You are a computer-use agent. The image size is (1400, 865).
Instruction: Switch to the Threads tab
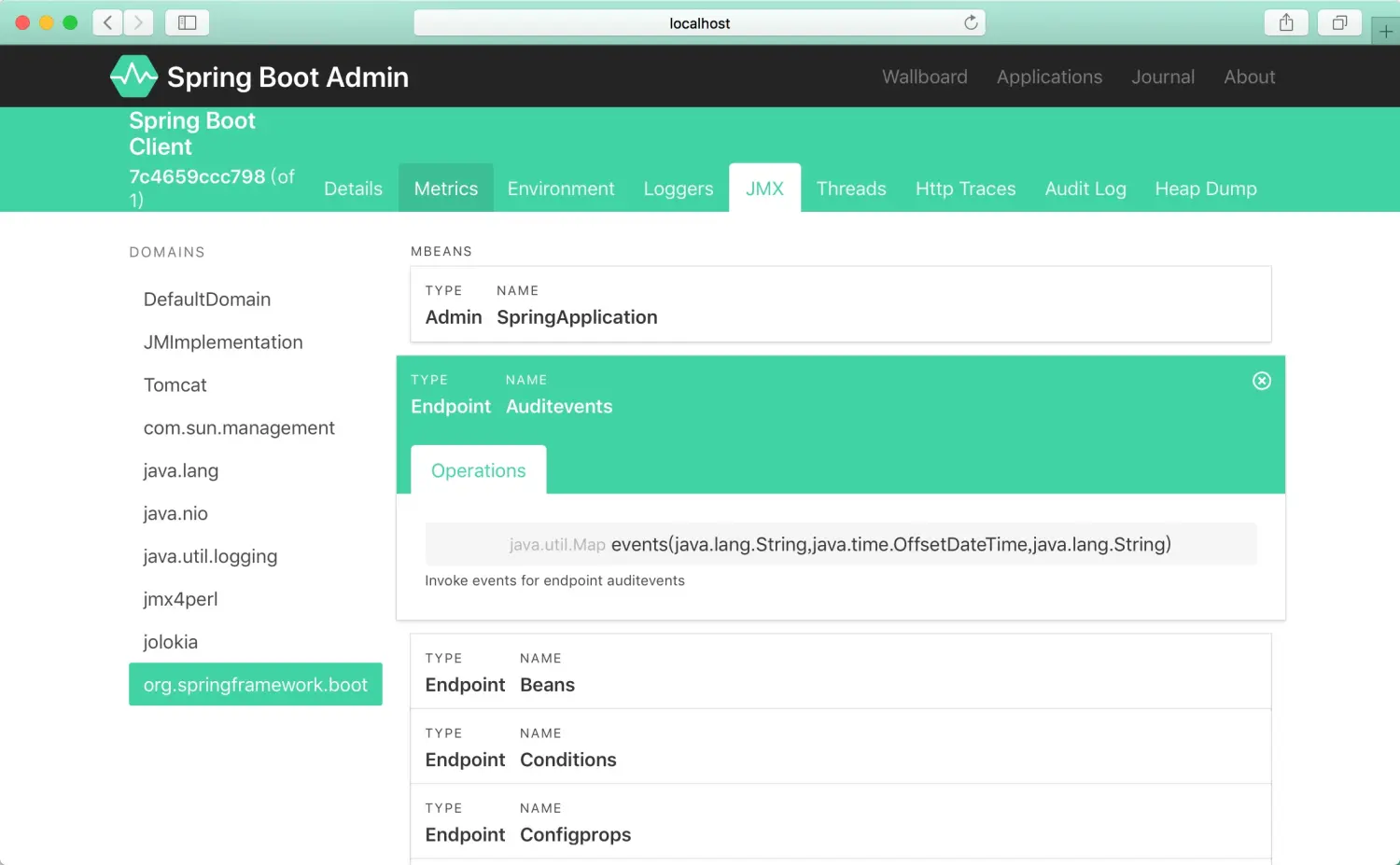click(851, 188)
